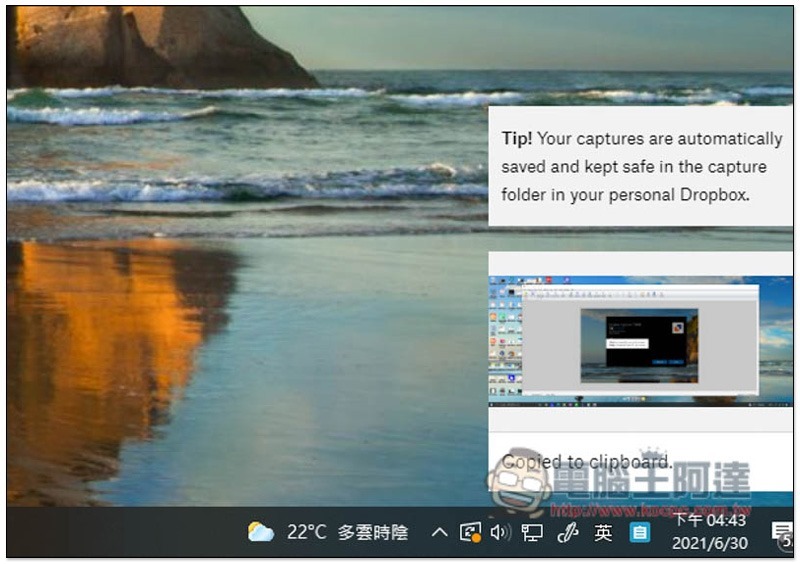Click the "Copied to clipboard" message
Screen dimensions: 800x564
[587, 462]
